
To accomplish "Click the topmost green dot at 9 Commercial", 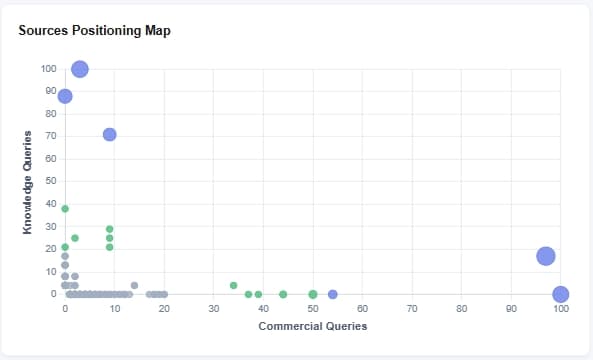I will pyautogui.click(x=110, y=229).
